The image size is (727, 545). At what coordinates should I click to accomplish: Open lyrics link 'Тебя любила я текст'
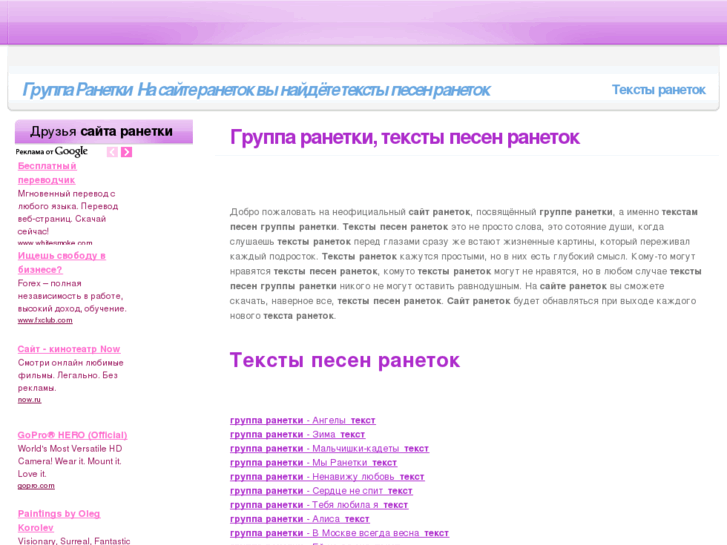point(319,505)
